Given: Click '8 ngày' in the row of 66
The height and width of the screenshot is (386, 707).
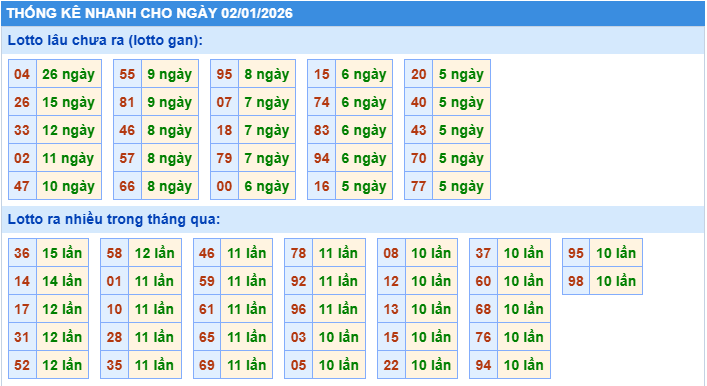Looking at the screenshot, I should [170, 186].
